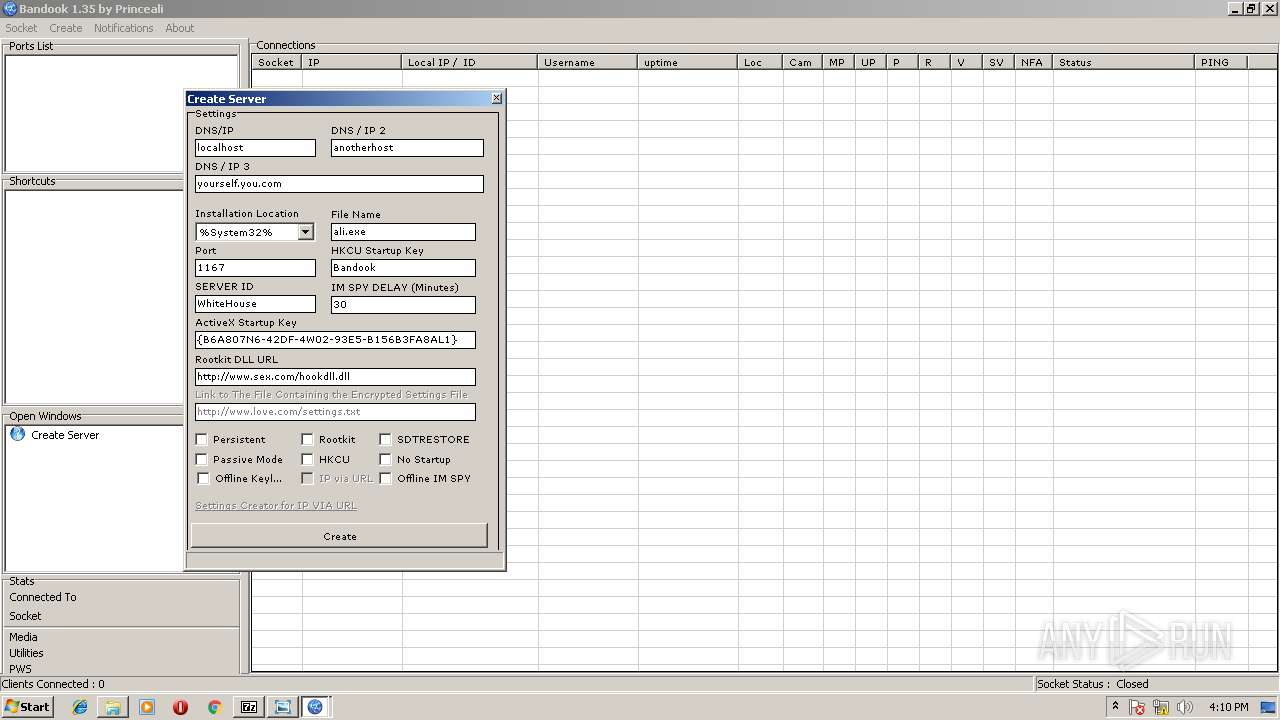
Task: Click the PING column header
Action: coord(1221,62)
